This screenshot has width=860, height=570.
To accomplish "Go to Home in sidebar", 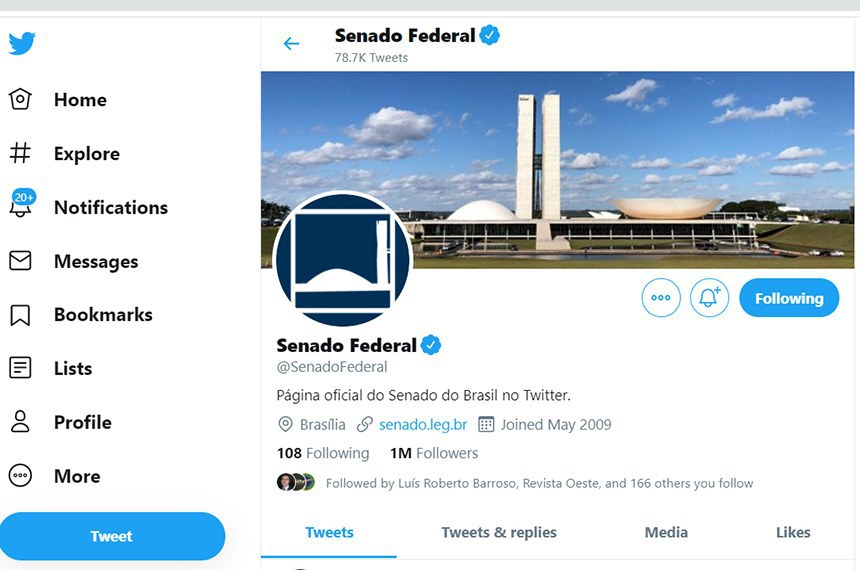I will click(x=80, y=100).
